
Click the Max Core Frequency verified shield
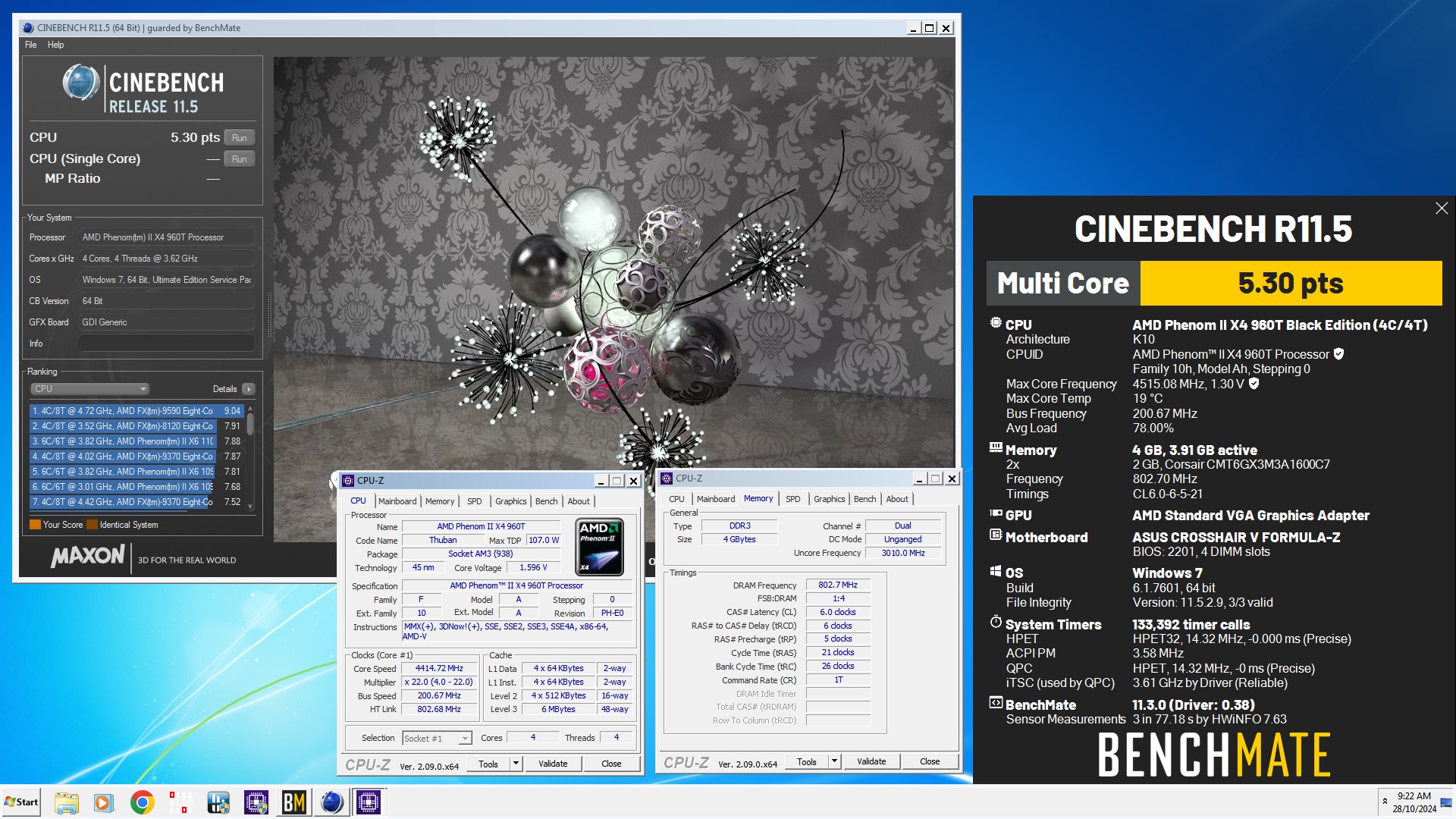pyautogui.click(x=1254, y=384)
